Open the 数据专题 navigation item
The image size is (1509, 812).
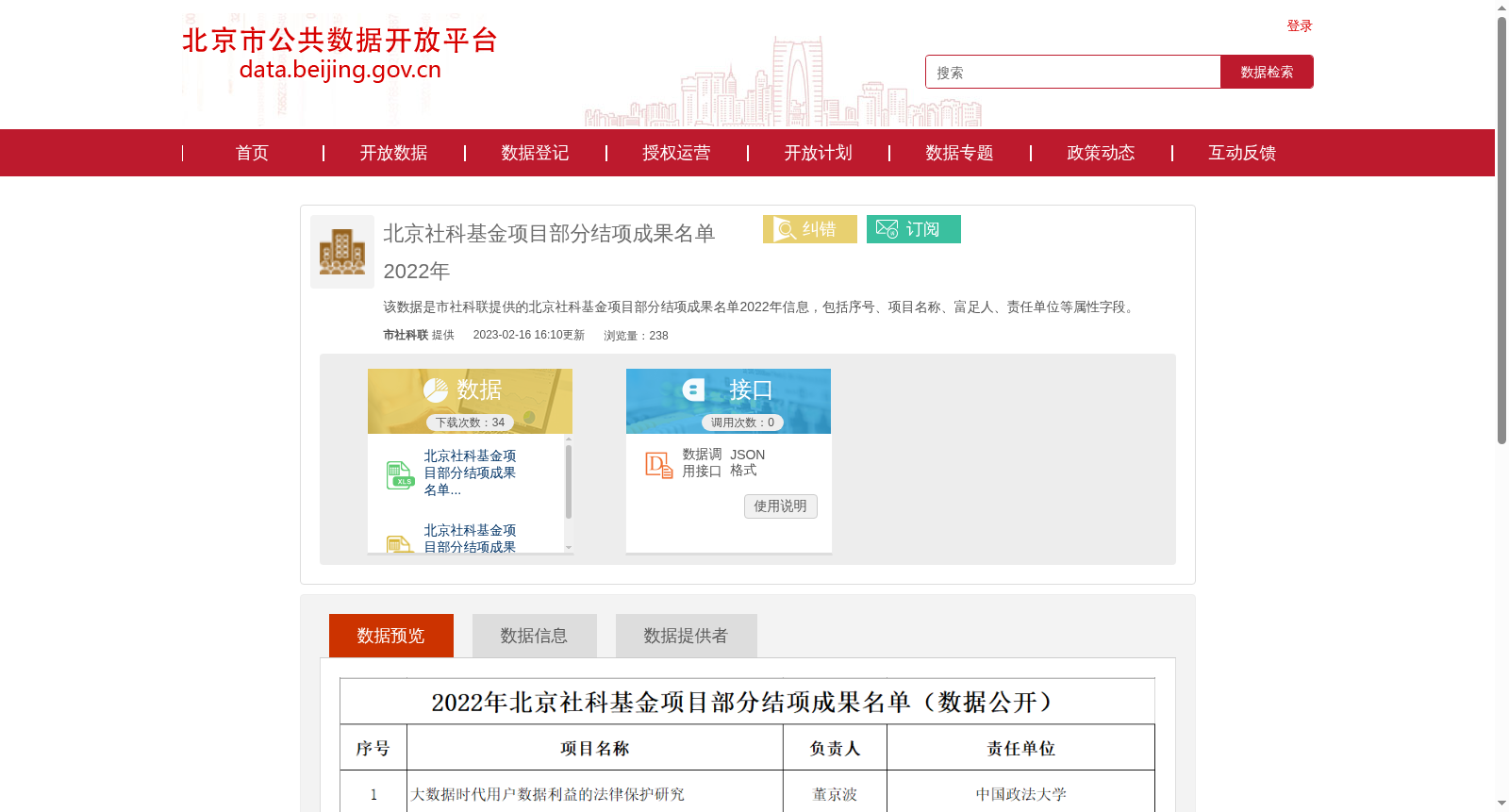pos(959,153)
